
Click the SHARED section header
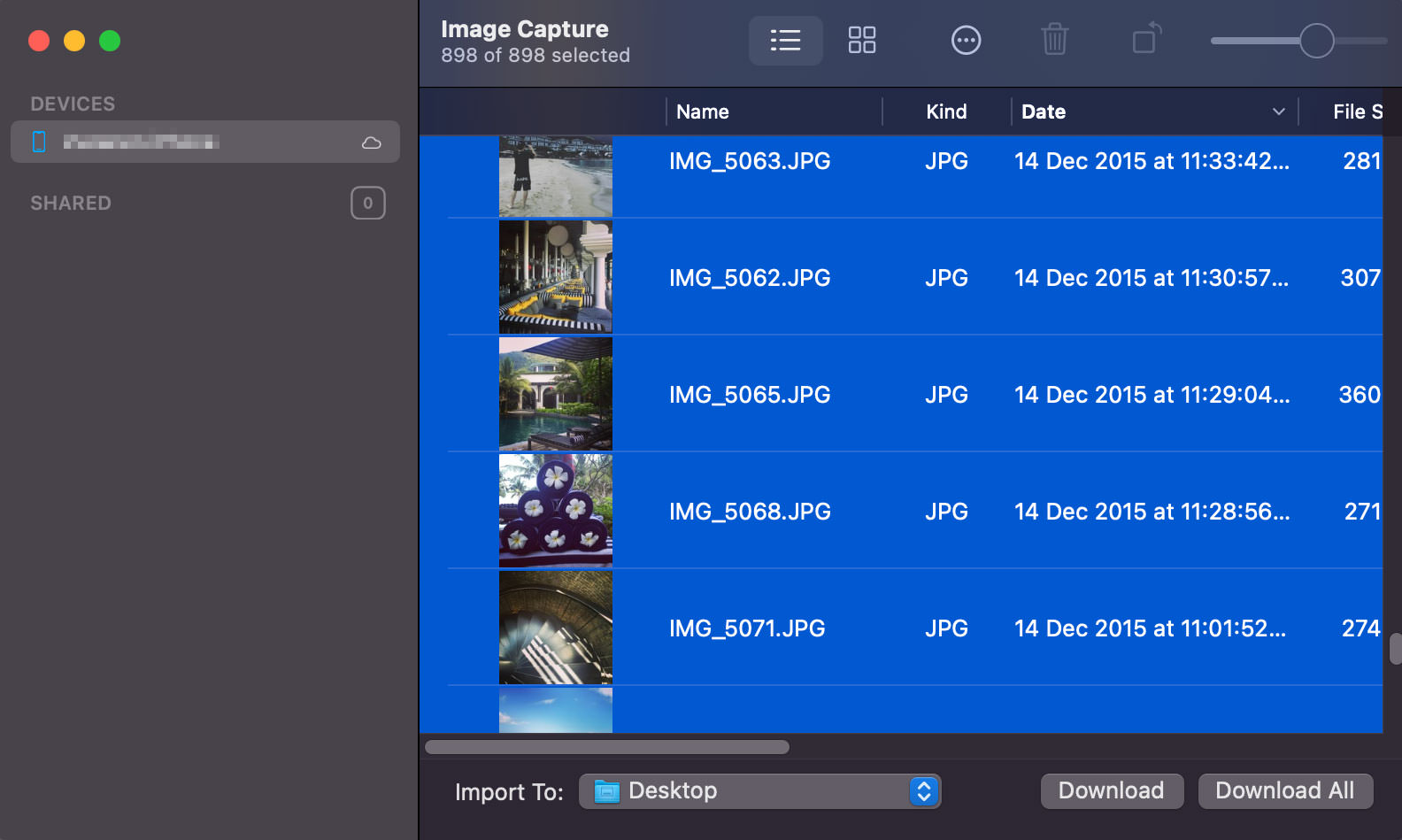pos(71,203)
